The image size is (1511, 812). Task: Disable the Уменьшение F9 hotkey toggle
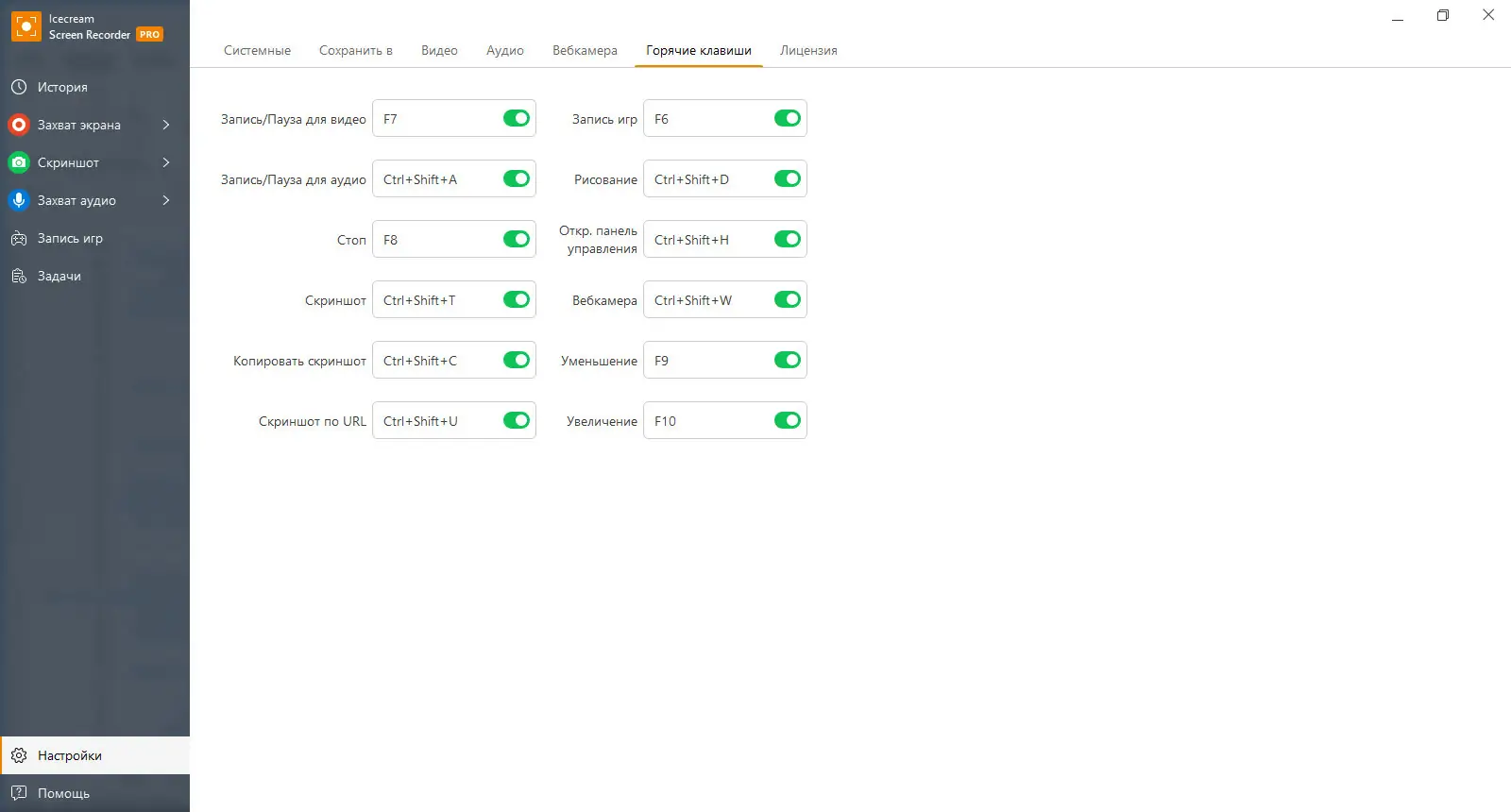[788, 360]
